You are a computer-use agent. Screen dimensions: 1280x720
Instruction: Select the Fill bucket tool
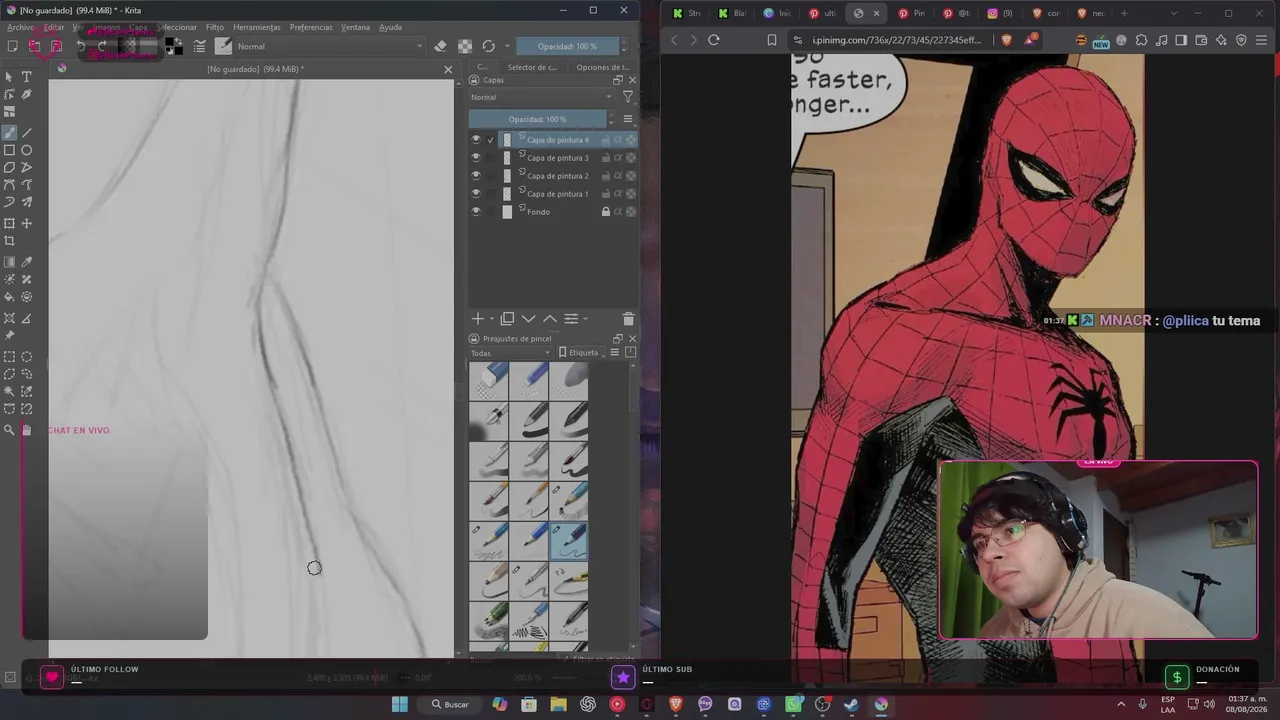coord(9,297)
